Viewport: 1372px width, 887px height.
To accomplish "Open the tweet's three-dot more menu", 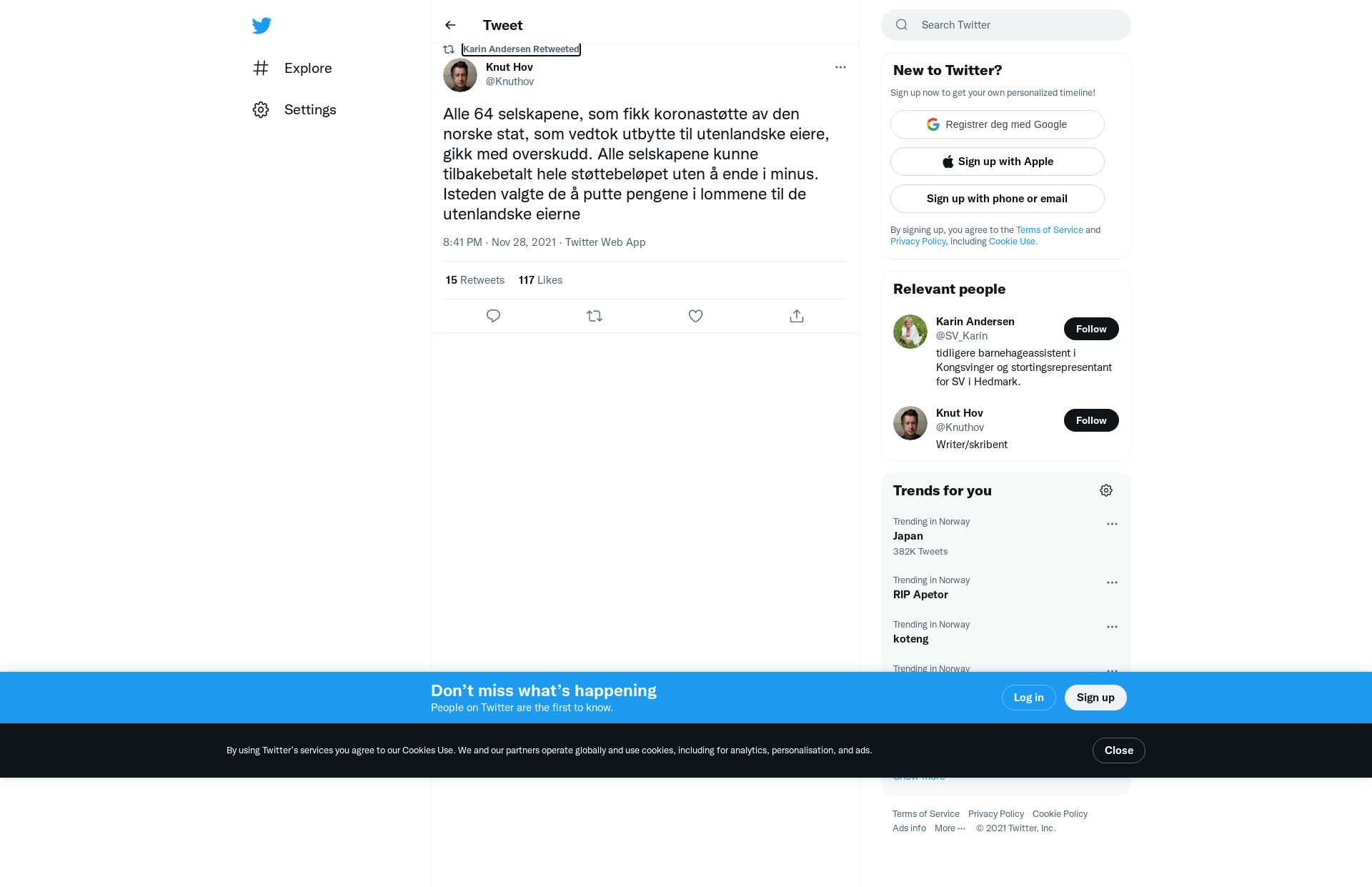I will click(x=840, y=67).
